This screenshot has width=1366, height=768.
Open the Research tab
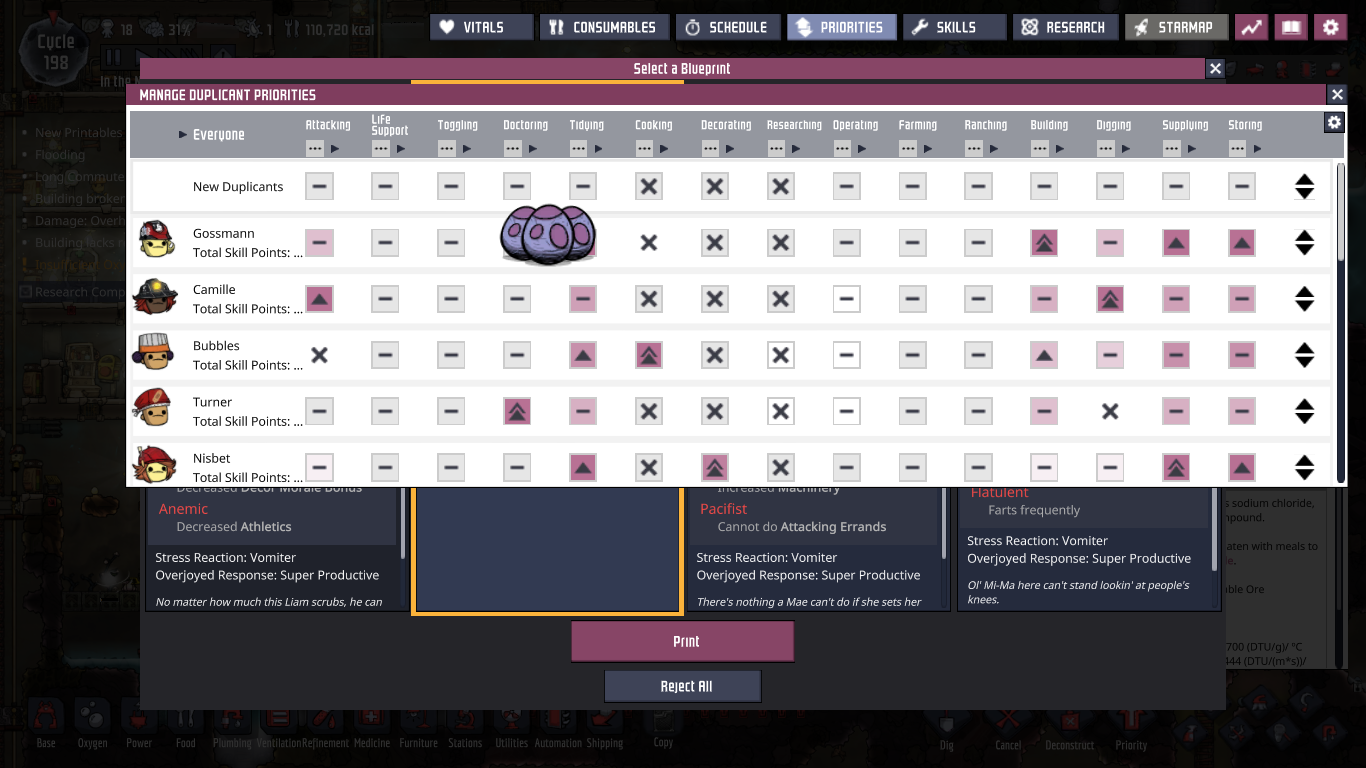tap(1064, 27)
